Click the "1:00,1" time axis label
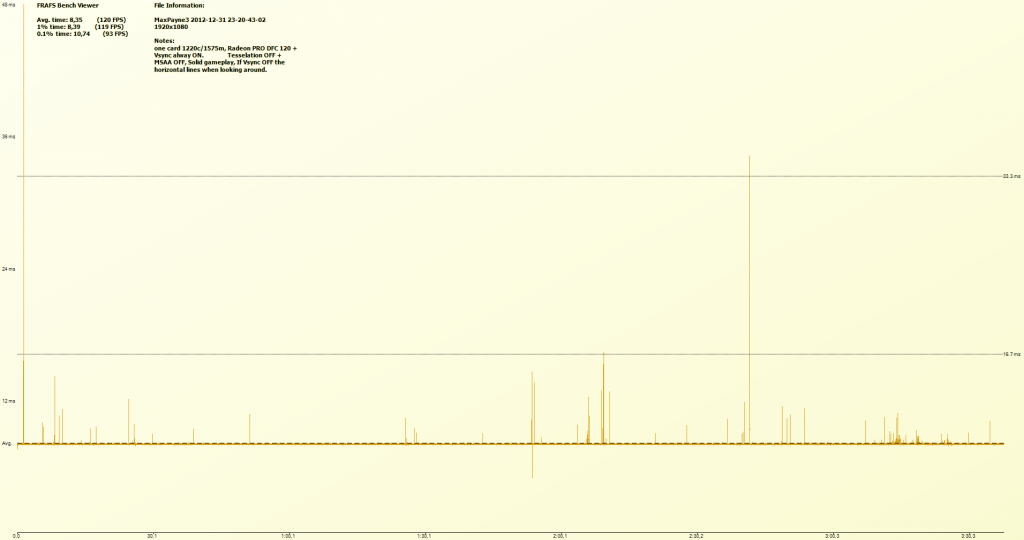This screenshot has width=1024, height=540. tap(288, 536)
